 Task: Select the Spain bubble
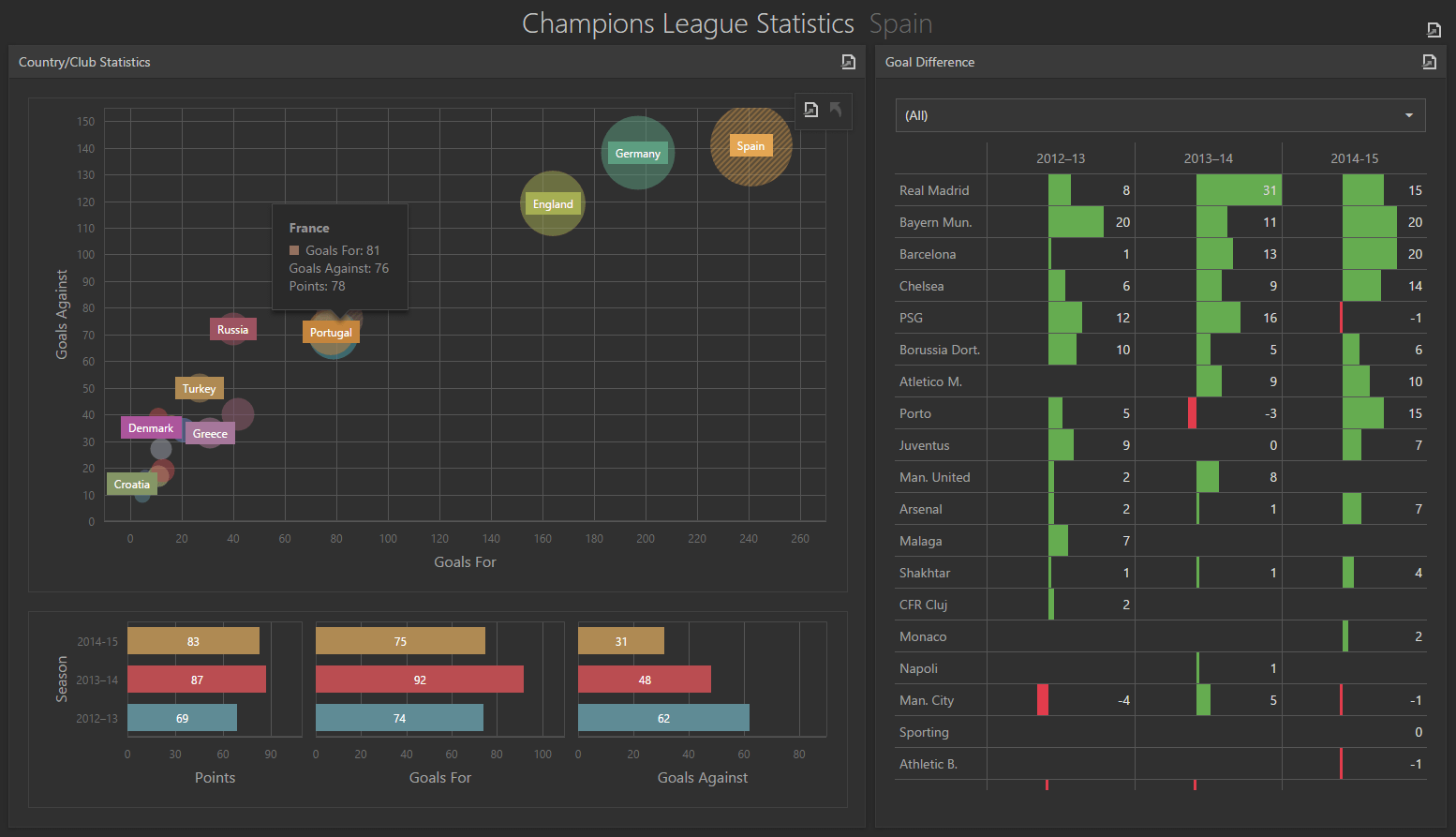751,146
